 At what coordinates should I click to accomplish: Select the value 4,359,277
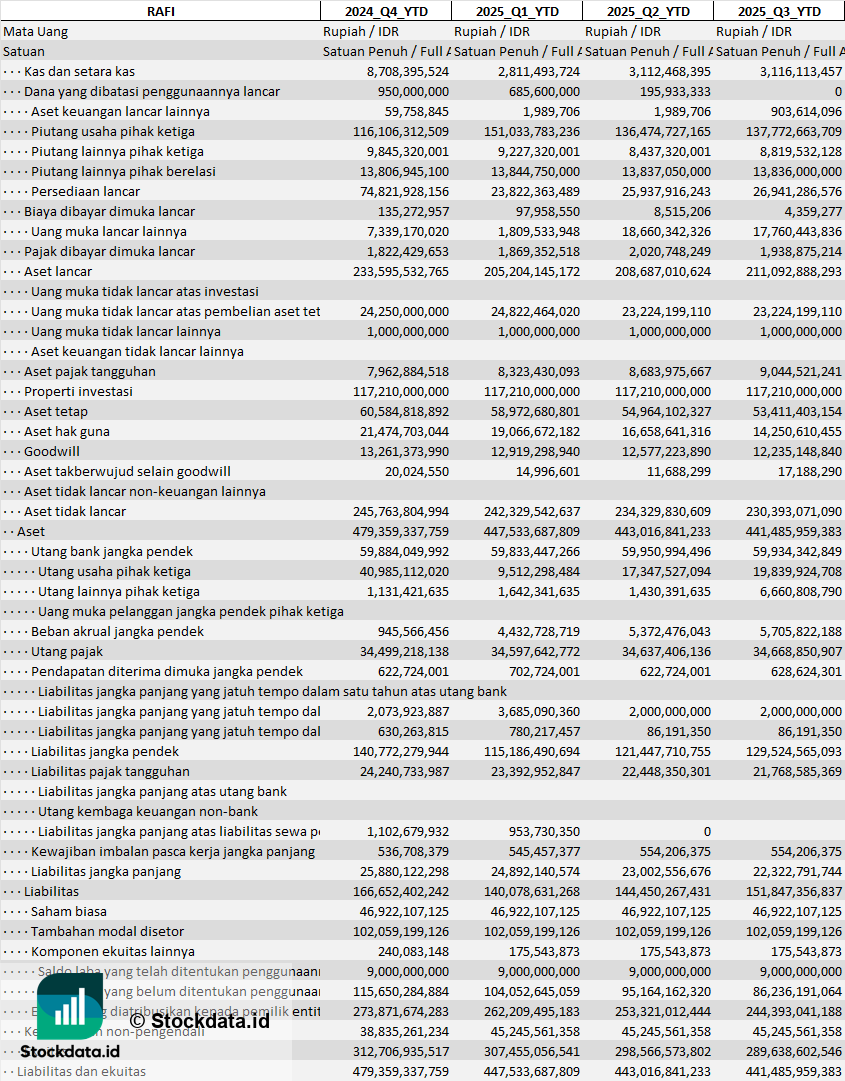(813, 212)
